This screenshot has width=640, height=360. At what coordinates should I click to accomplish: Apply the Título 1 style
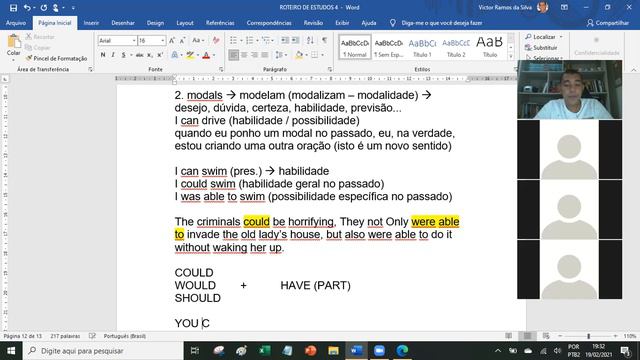[422, 47]
